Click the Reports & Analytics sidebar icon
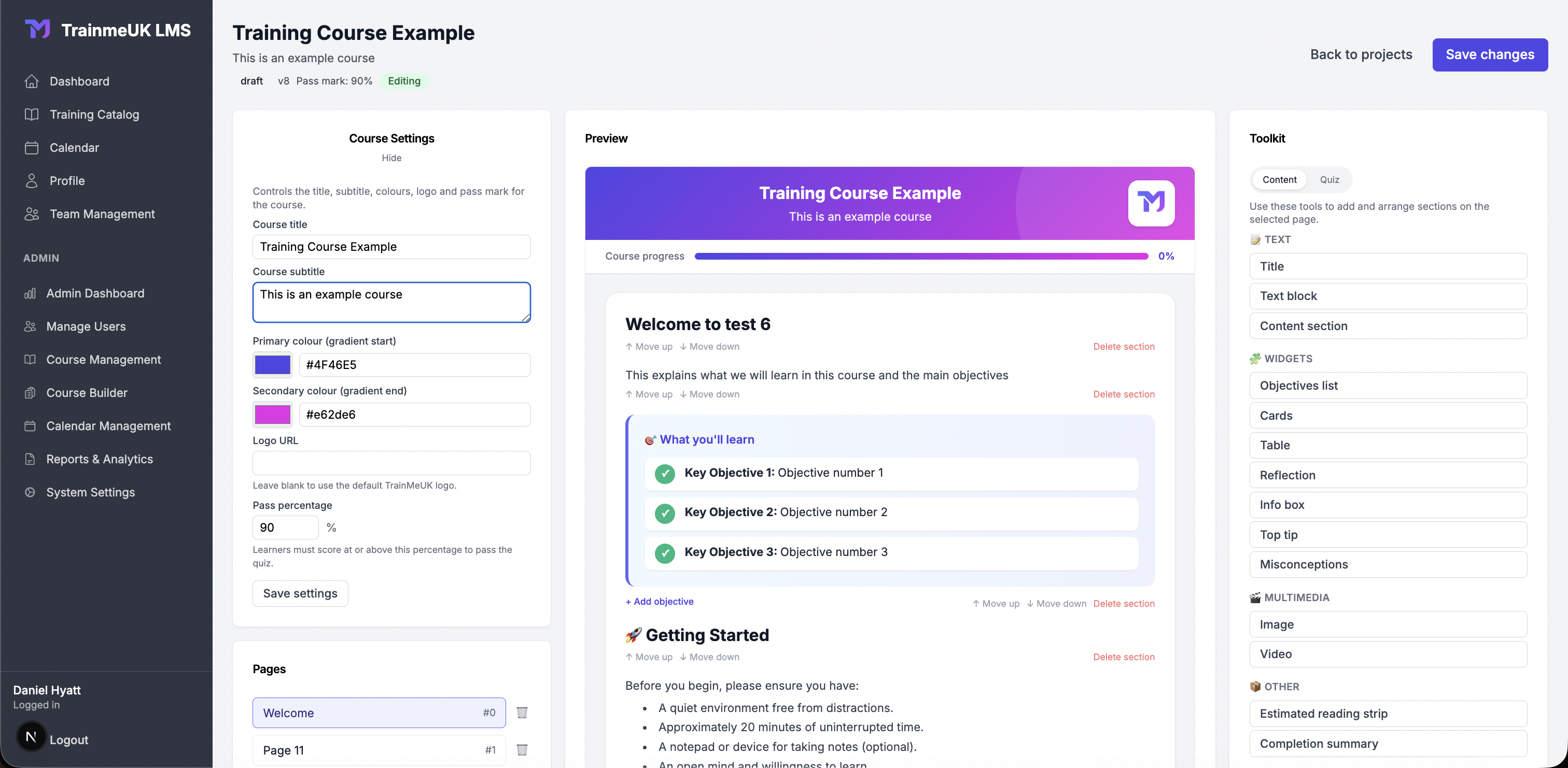 pyautogui.click(x=31, y=460)
